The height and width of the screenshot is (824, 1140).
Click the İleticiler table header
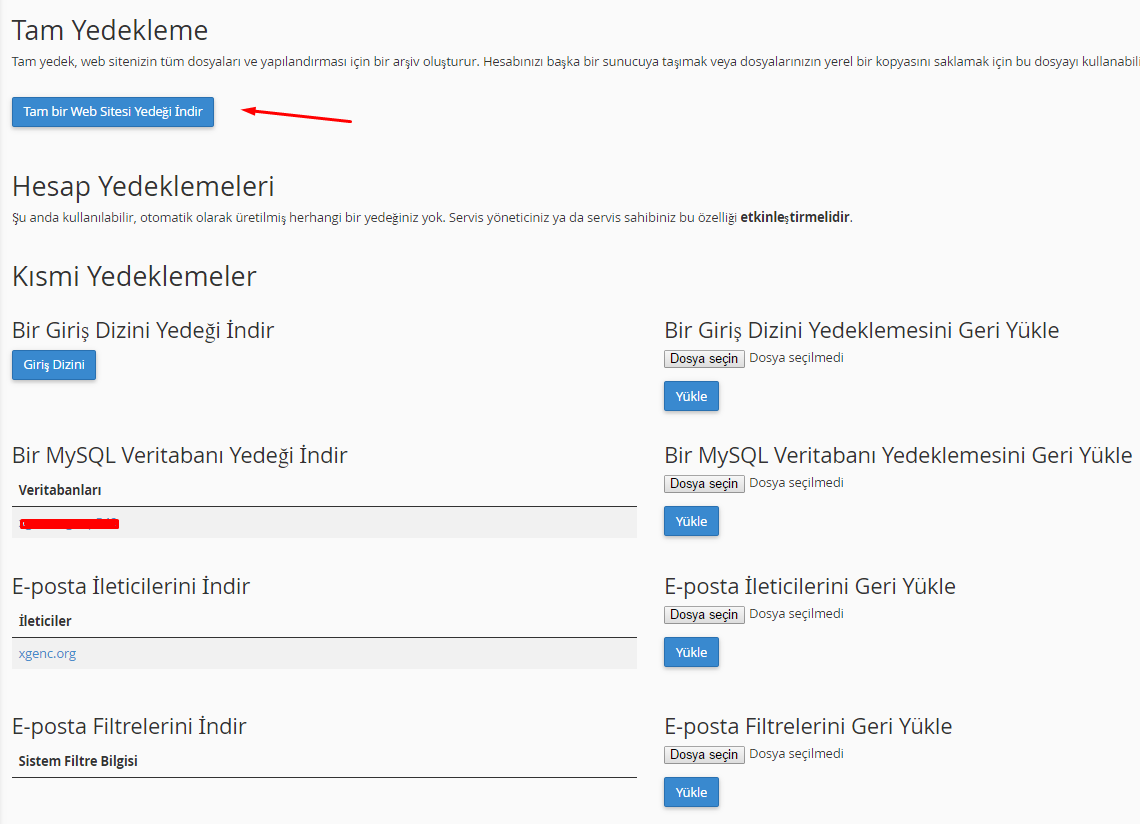point(45,621)
